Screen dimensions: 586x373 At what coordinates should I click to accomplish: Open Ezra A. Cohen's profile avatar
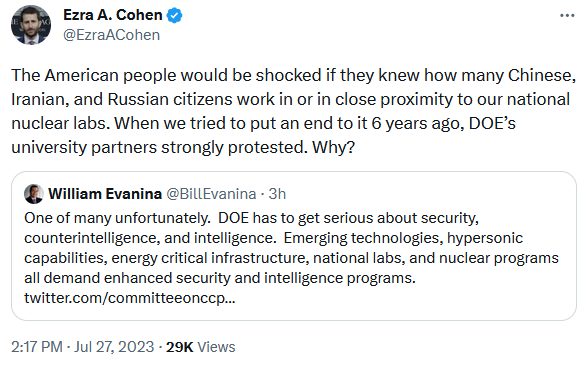[x=31, y=25]
